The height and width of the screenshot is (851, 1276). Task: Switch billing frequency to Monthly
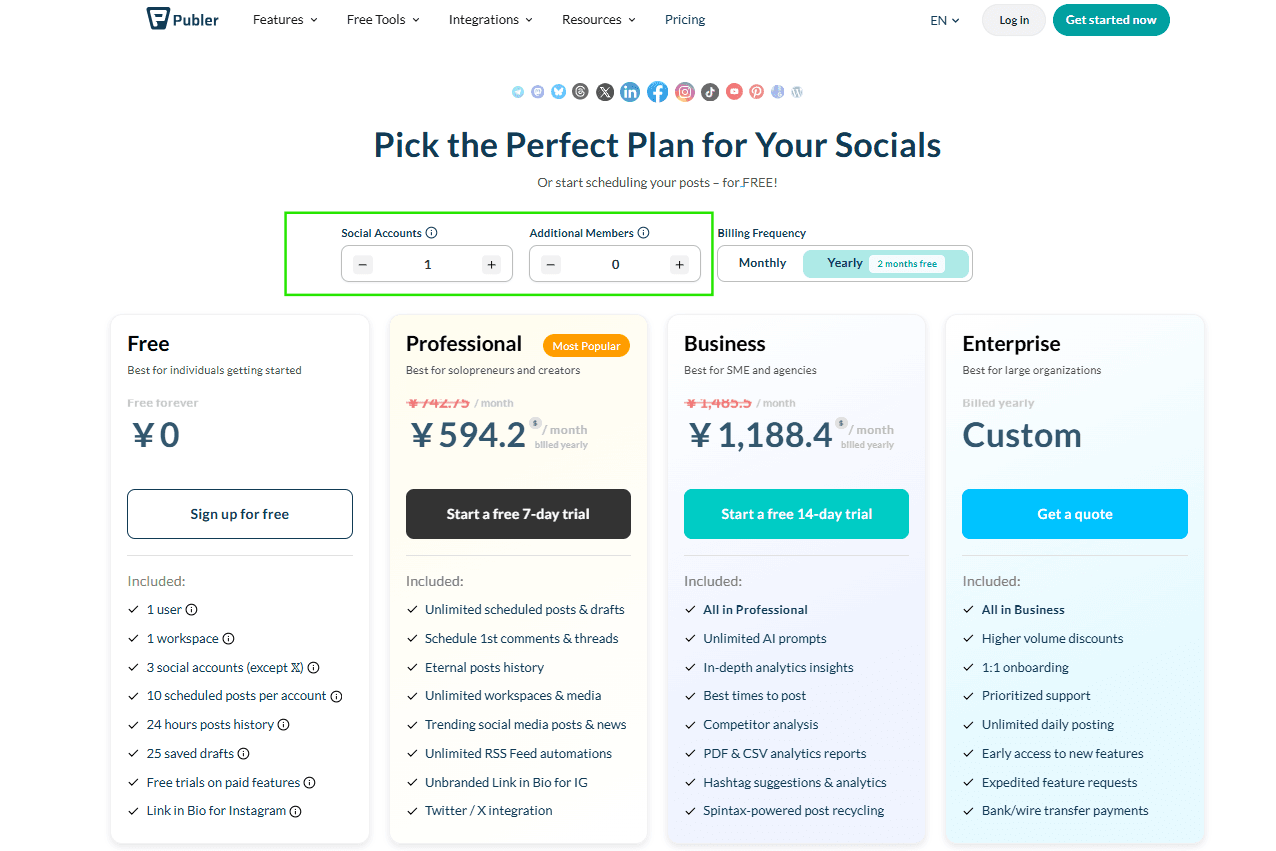tap(762, 263)
